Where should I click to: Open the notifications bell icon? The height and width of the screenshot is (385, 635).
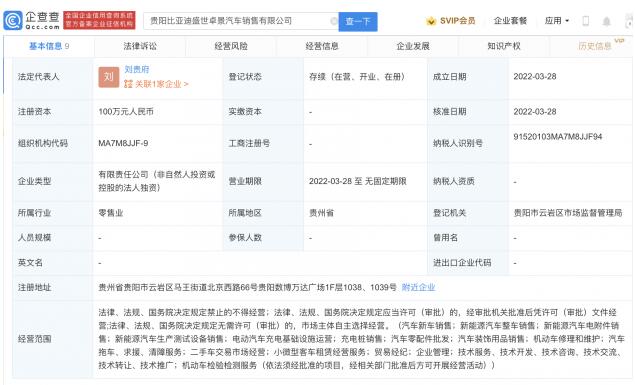pos(606,21)
